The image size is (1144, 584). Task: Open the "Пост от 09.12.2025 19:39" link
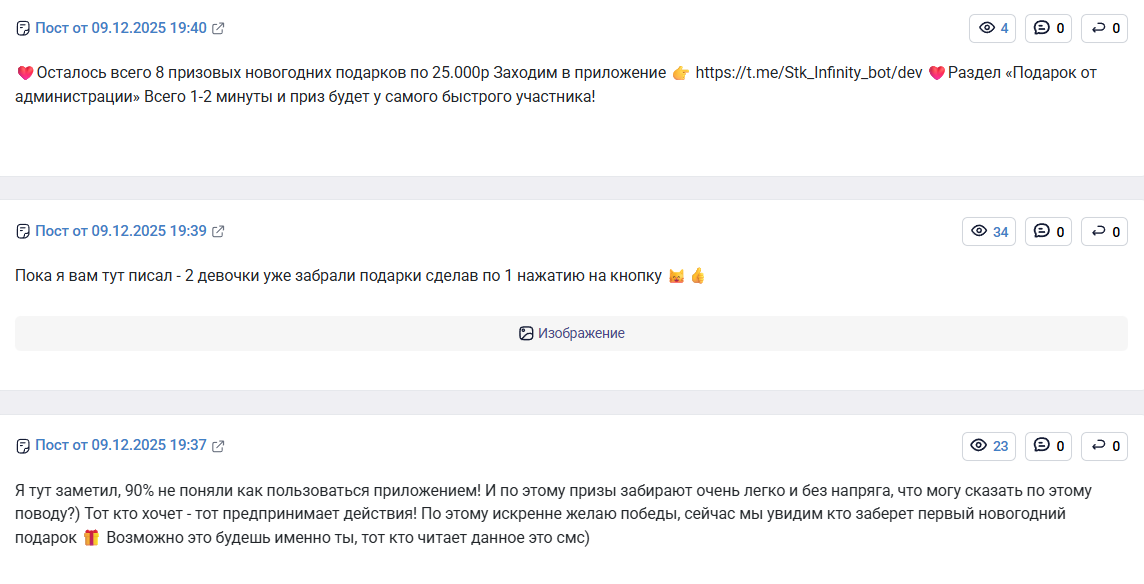121,231
